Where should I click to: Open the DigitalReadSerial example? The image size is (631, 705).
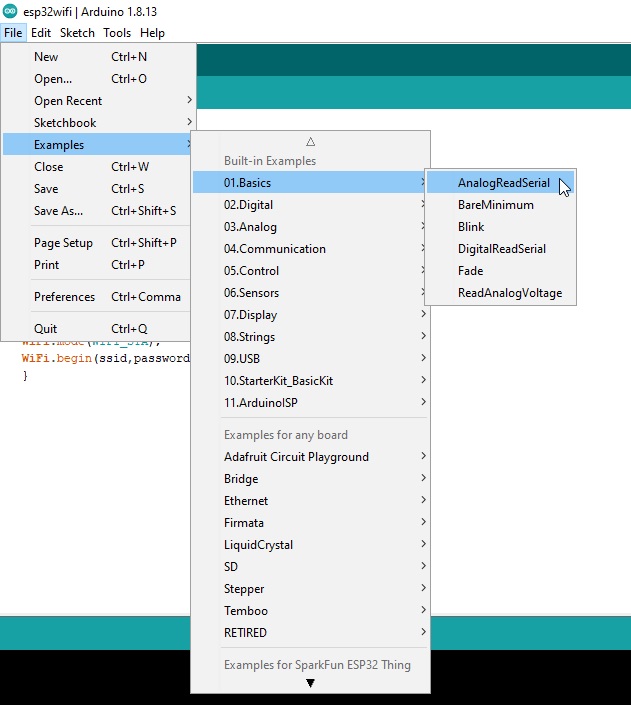coord(501,249)
